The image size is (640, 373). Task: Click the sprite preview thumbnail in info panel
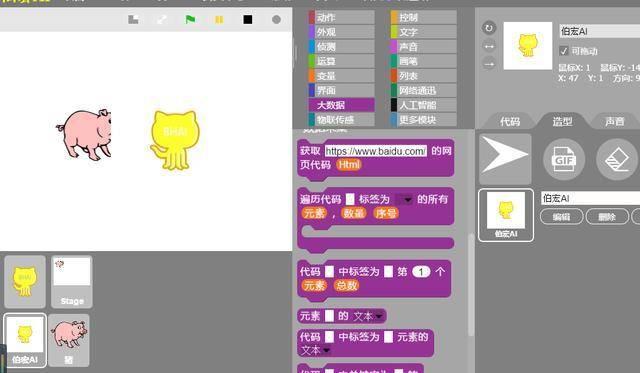point(528,46)
